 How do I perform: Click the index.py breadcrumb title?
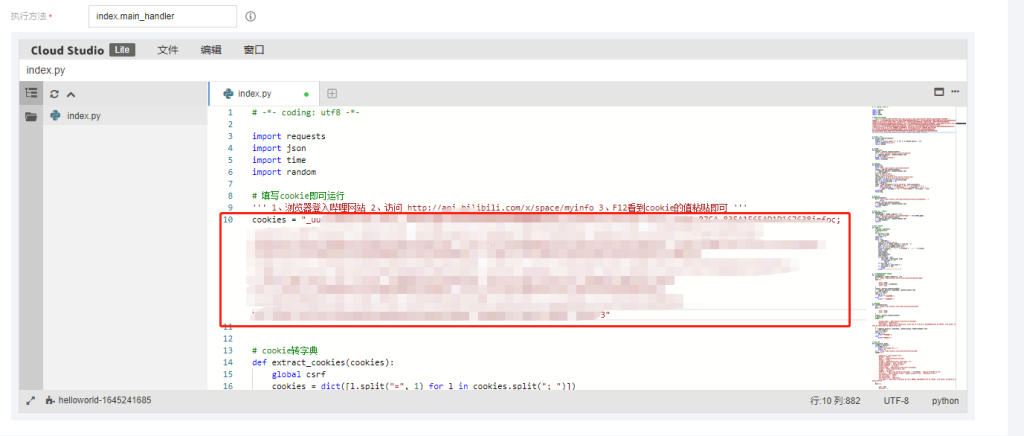tap(46, 70)
